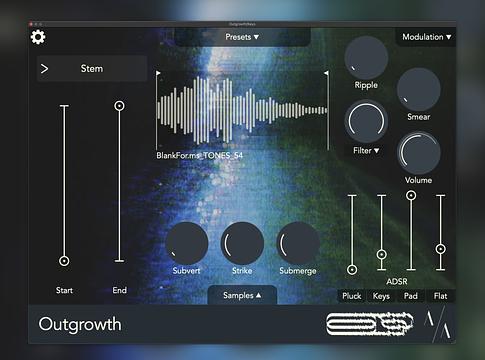Viewport: 485px width, 360px height.
Task: Close the window with red button
Action: 31,24
